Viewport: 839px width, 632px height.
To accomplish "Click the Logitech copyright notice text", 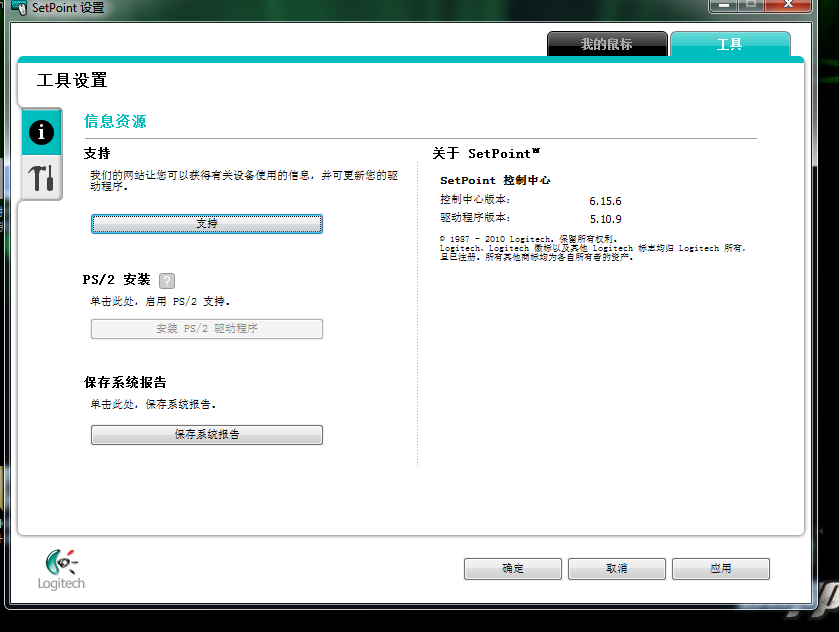I will pos(592,248).
